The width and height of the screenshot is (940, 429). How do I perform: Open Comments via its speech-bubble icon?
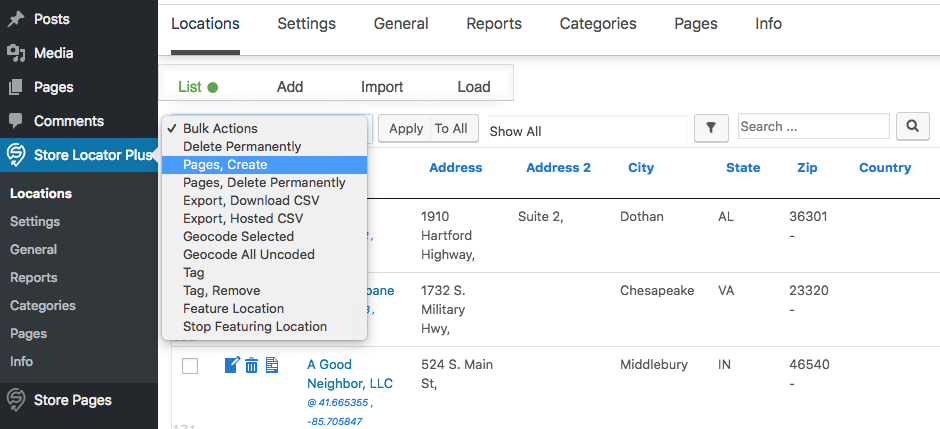pos(16,121)
